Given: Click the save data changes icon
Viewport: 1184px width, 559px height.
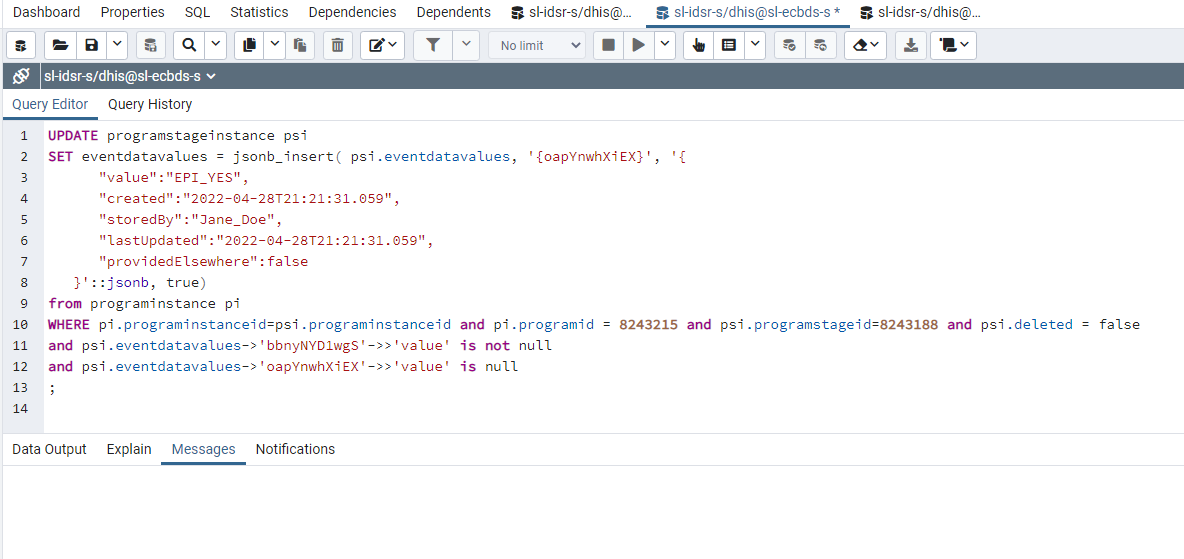Looking at the screenshot, I should 151,45.
